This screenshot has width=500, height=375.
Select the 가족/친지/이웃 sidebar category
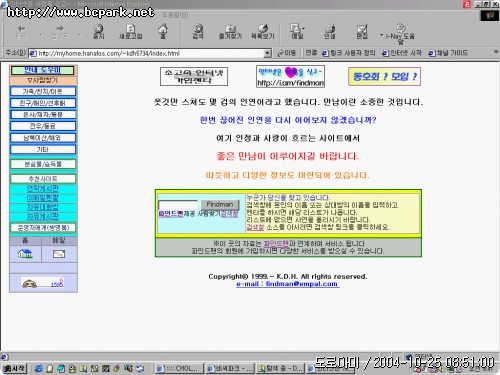(x=43, y=91)
